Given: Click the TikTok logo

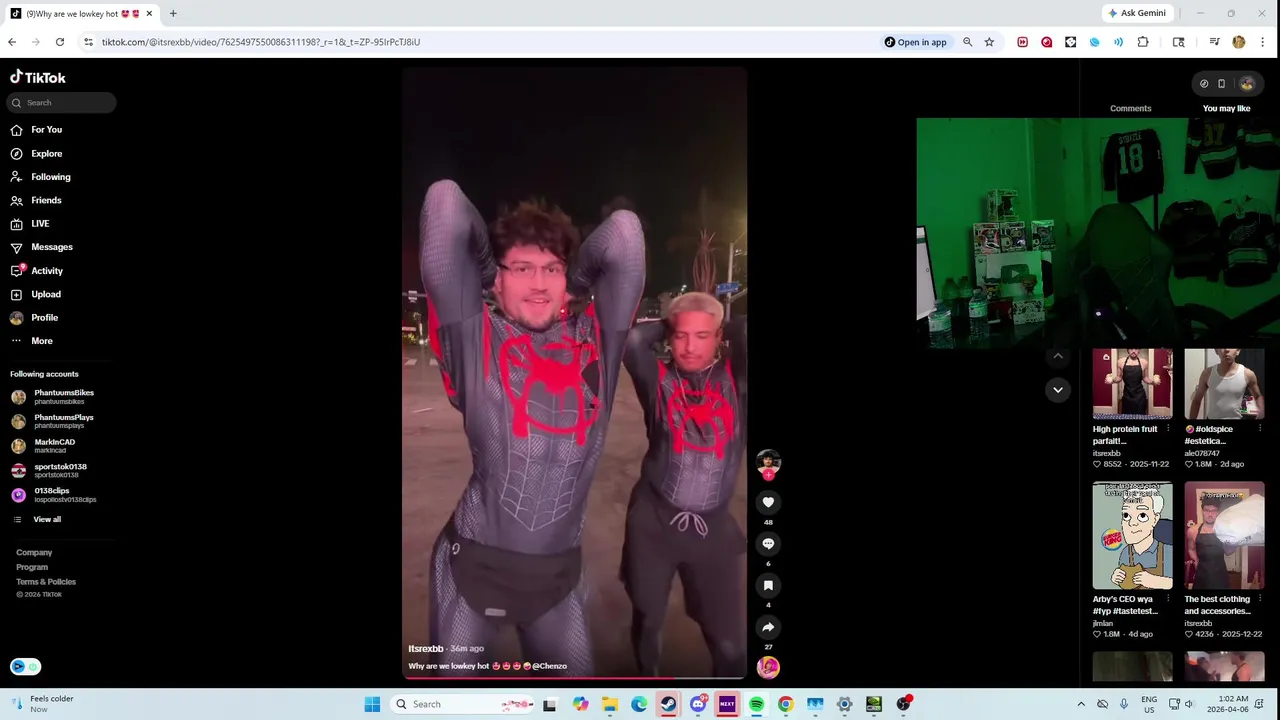Looking at the screenshot, I should pos(38,77).
